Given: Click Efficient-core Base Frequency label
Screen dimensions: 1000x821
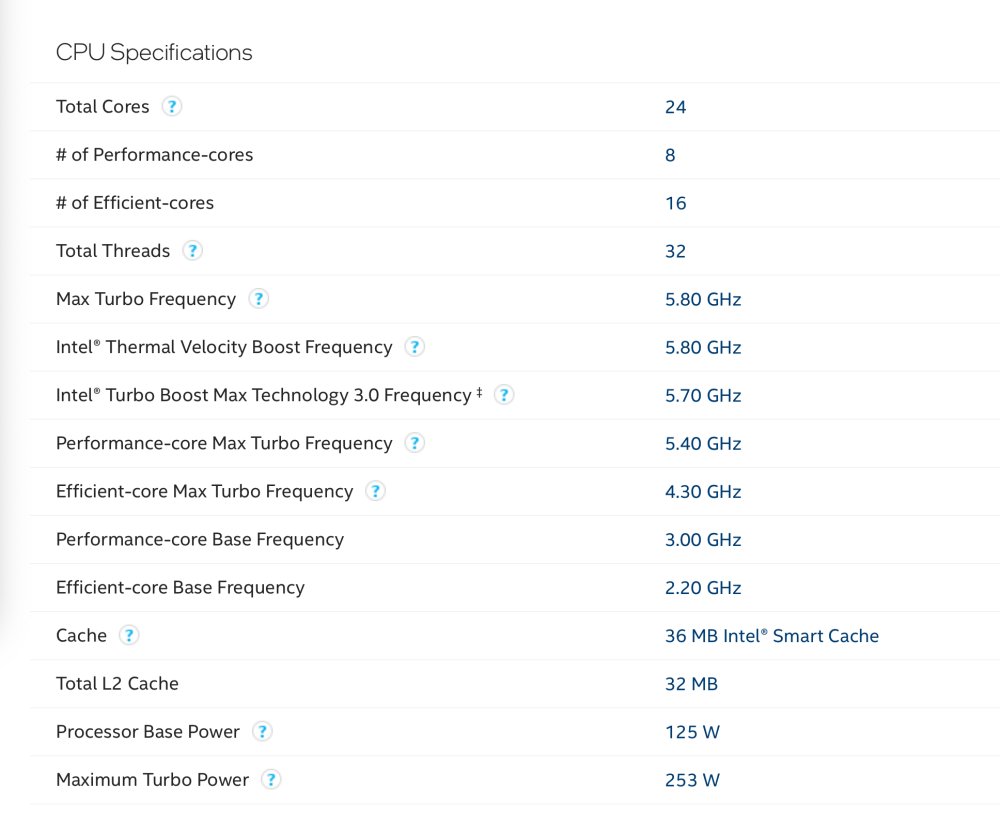Looking at the screenshot, I should click(x=180, y=587).
